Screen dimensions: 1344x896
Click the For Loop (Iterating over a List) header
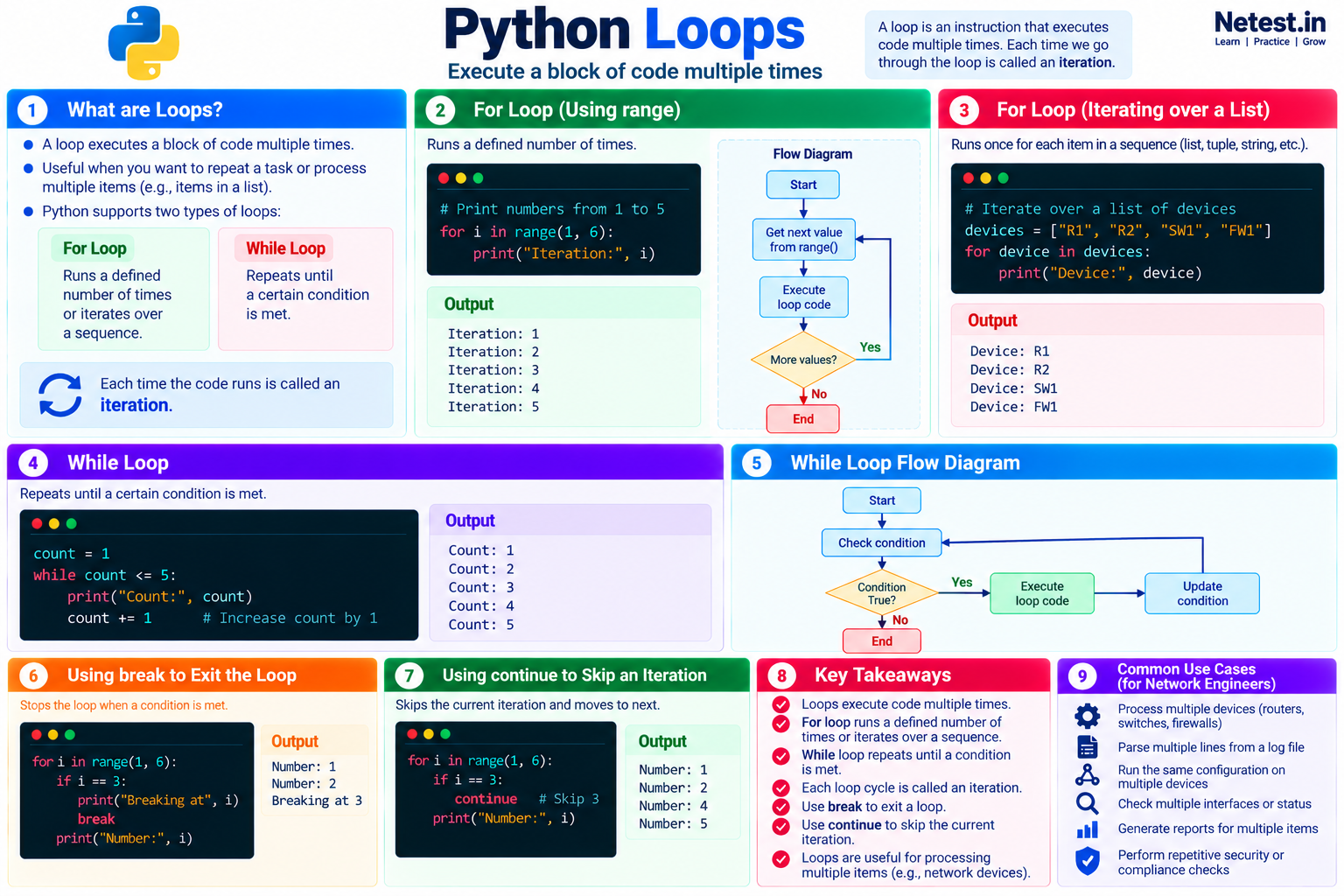click(1137, 109)
